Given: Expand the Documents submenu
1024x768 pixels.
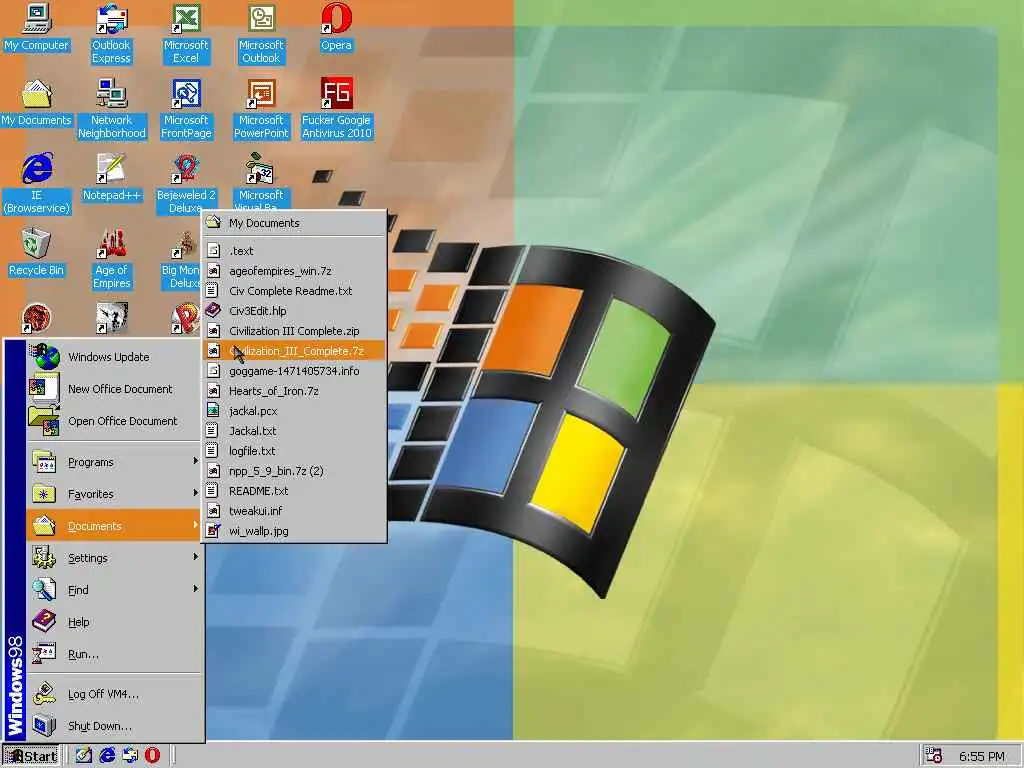Looking at the screenshot, I should [x=114, y=526].
